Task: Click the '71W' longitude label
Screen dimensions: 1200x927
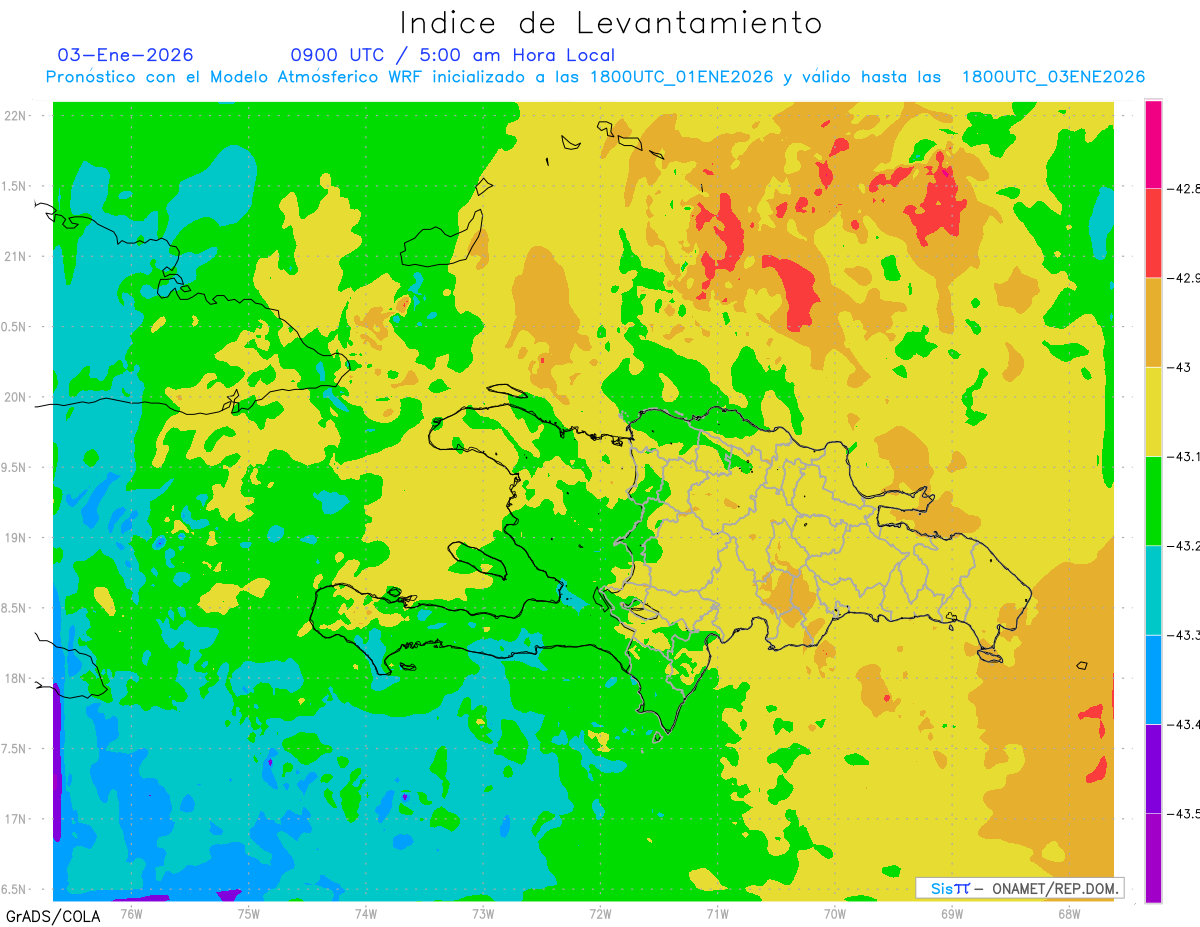Action: (717, 912)
